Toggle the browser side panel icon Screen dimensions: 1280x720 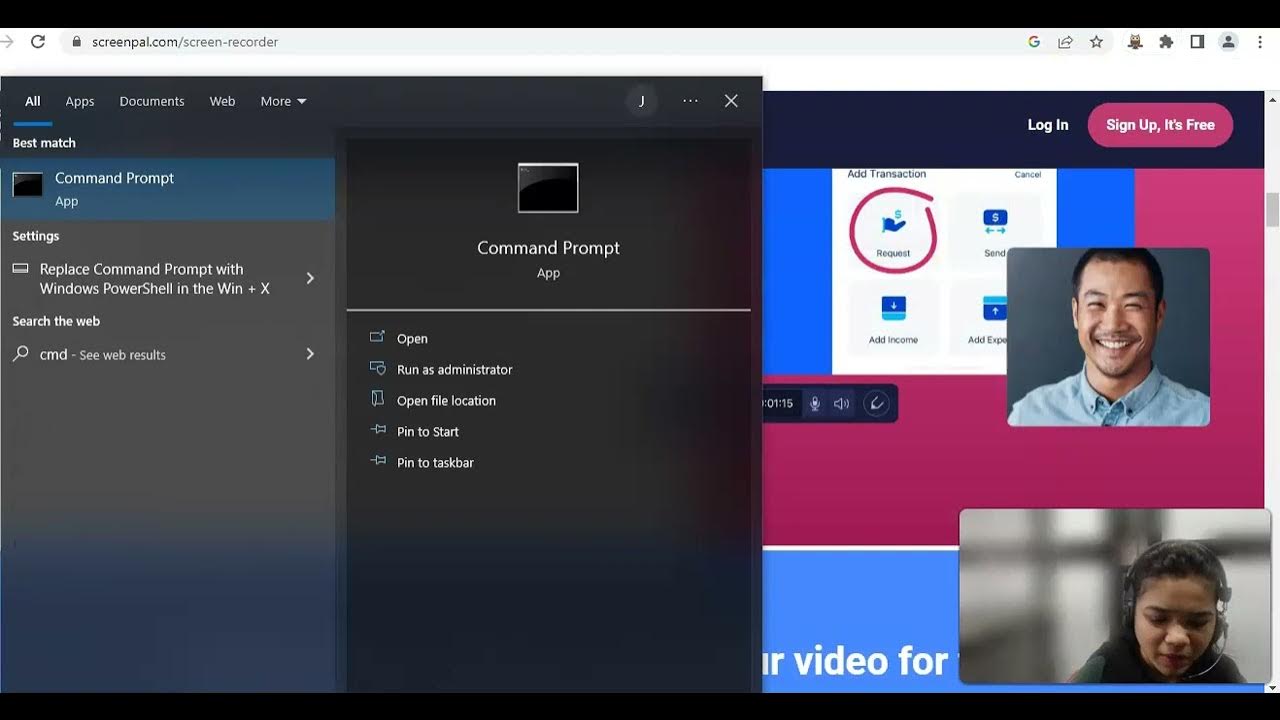[x=1197, y=42]
